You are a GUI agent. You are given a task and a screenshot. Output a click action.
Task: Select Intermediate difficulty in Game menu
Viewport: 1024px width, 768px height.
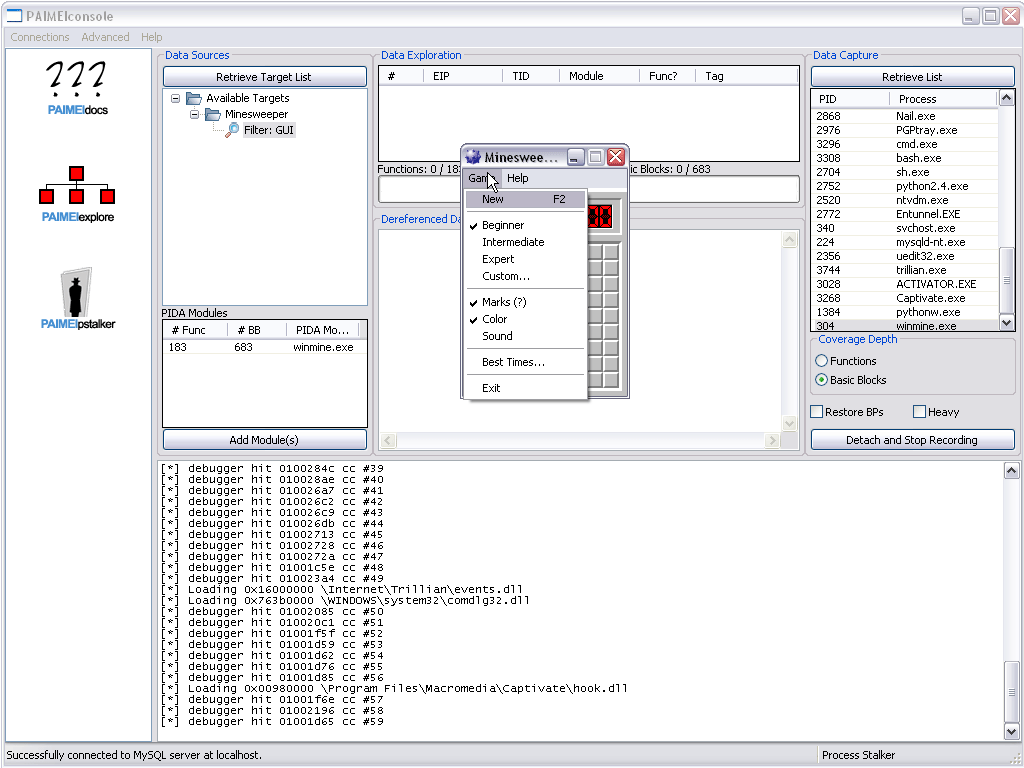pyautogui.click(x=526, y=242)
